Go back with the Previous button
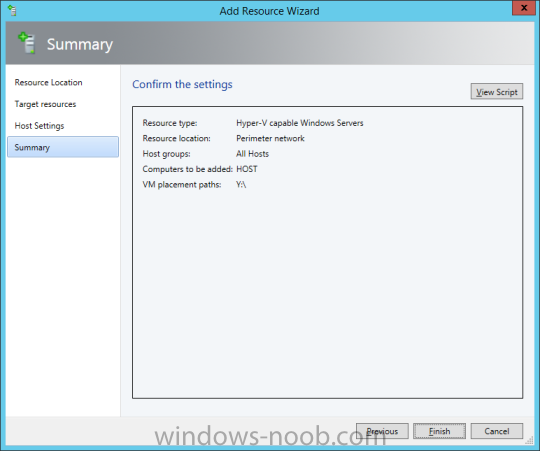The height and width of the screenshot is (451, 540). (382, 431)
